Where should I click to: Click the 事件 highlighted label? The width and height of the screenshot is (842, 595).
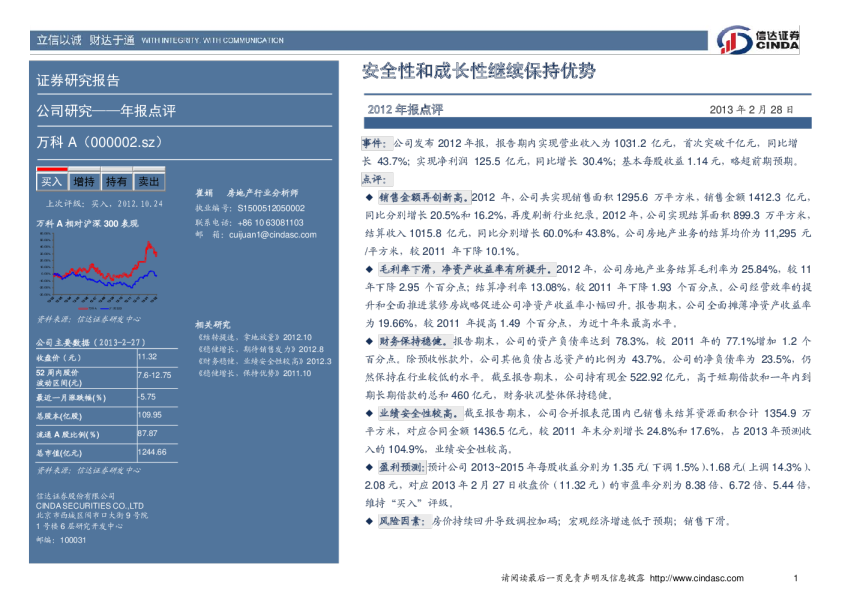pyautogui.click(x=378, y=145)
